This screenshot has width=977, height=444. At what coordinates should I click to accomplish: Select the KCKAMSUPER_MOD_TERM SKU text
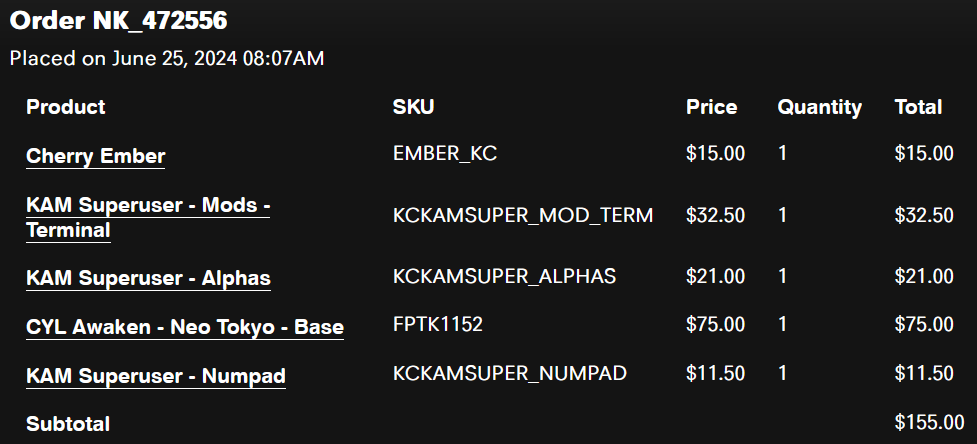click(x=523, y=215)
